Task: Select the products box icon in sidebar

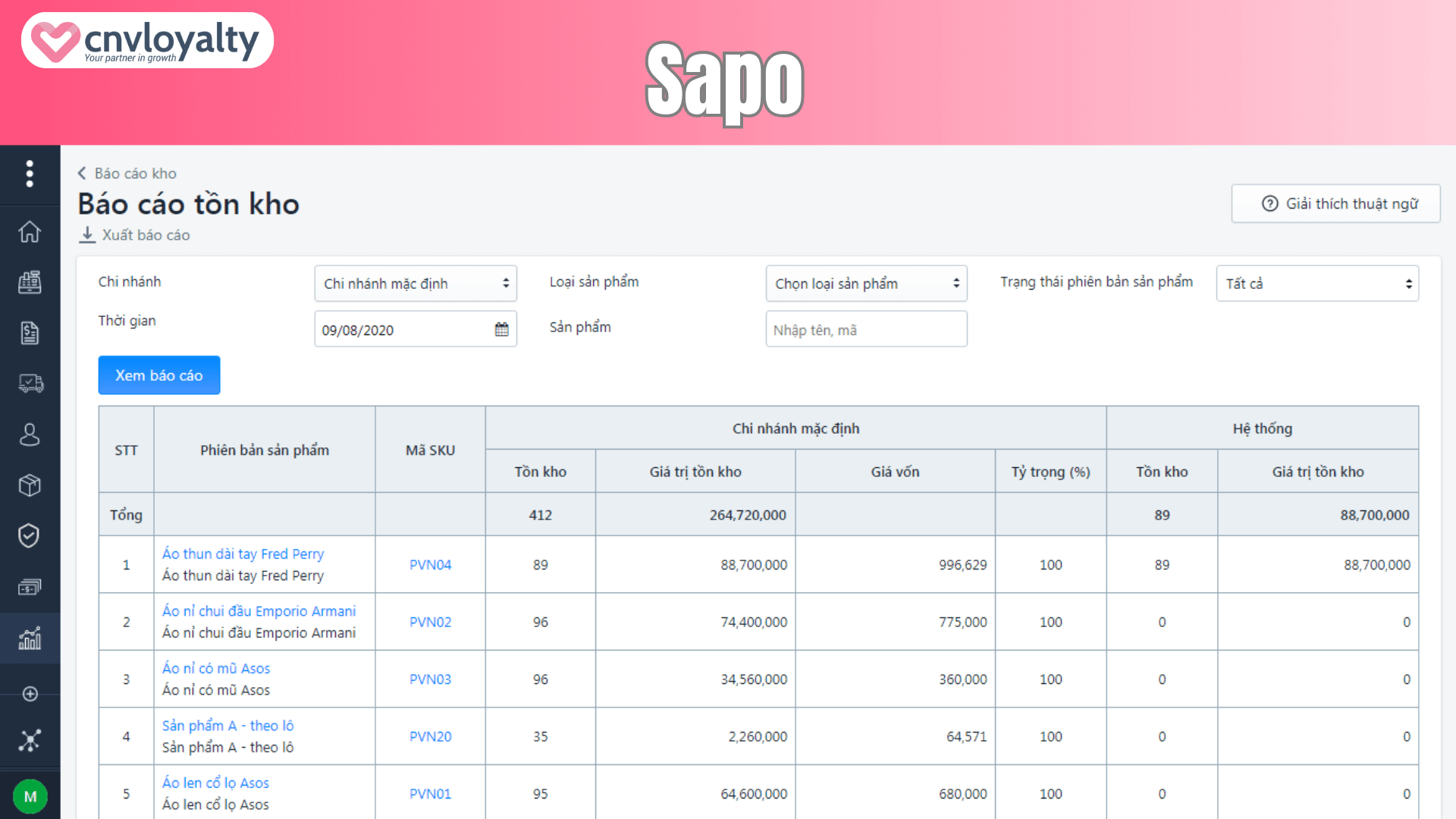Action: [x=30, y=485]
